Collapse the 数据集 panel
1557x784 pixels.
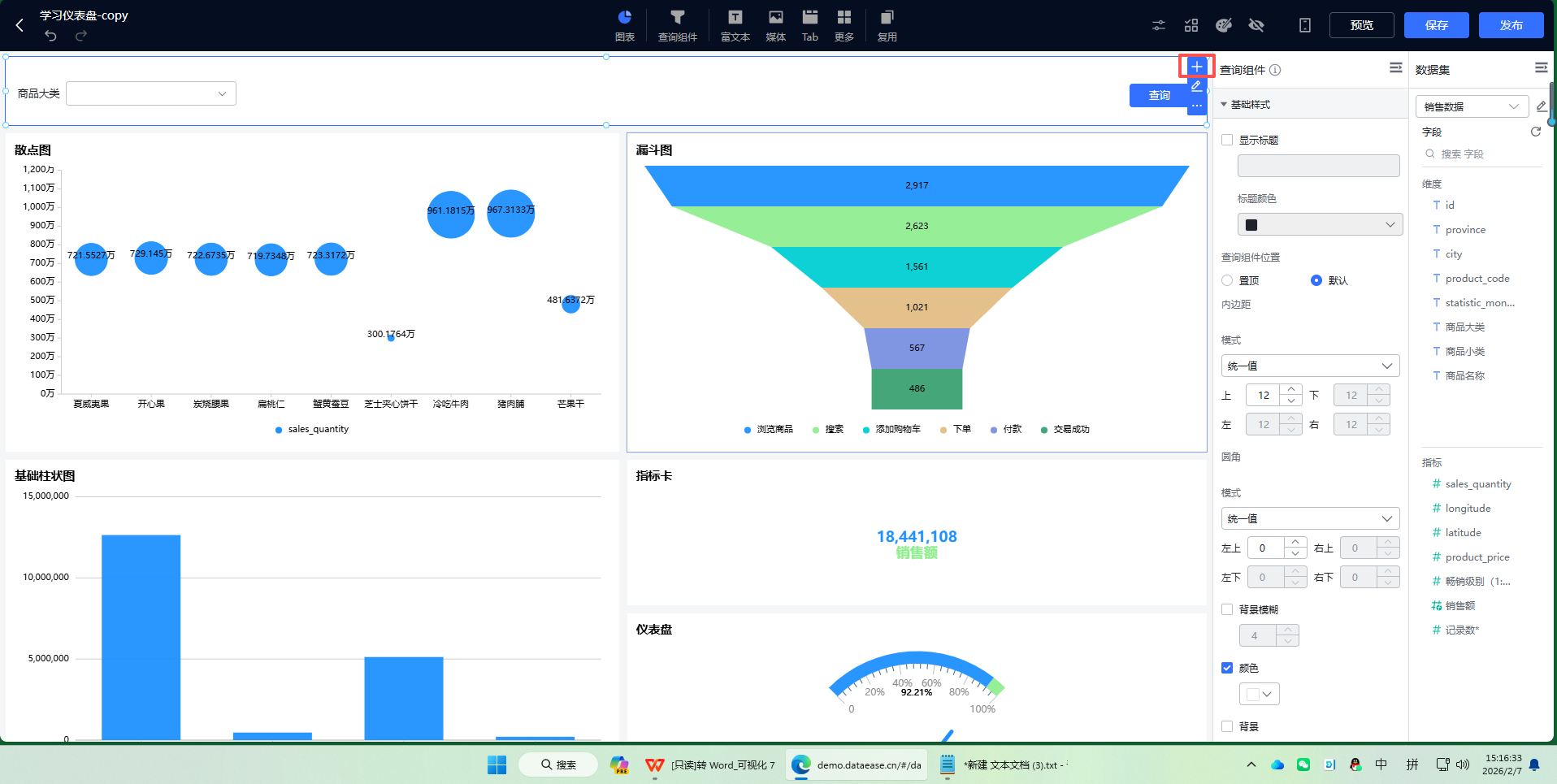1542,68
